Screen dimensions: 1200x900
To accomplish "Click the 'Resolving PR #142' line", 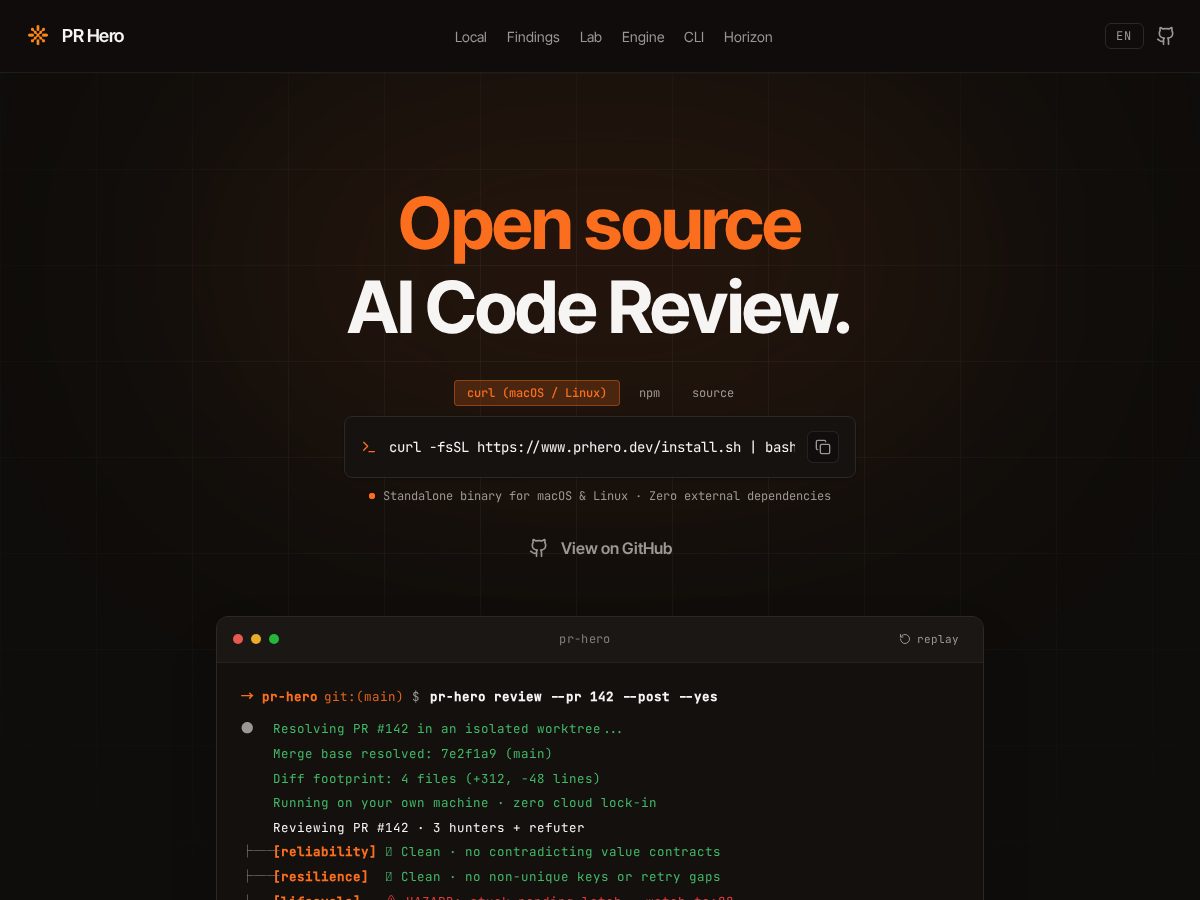I will pos(448,729).
